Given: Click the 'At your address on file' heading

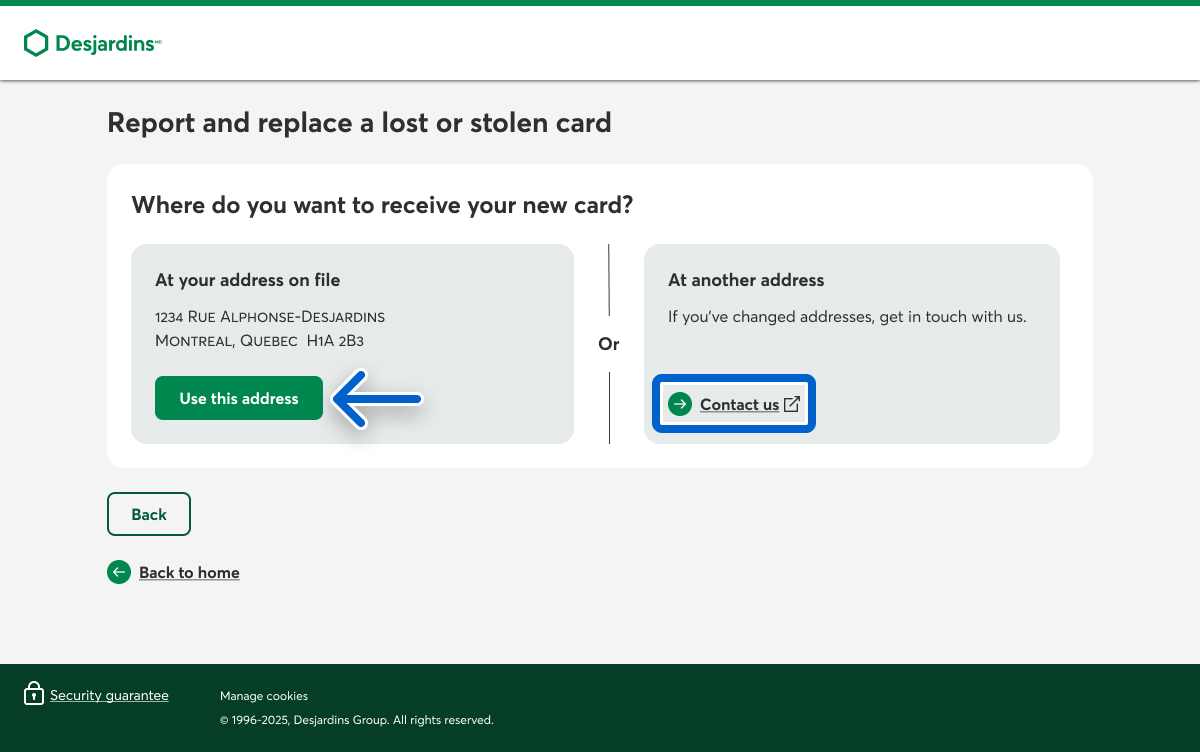Looking at the screenshot, I should 247,280.
